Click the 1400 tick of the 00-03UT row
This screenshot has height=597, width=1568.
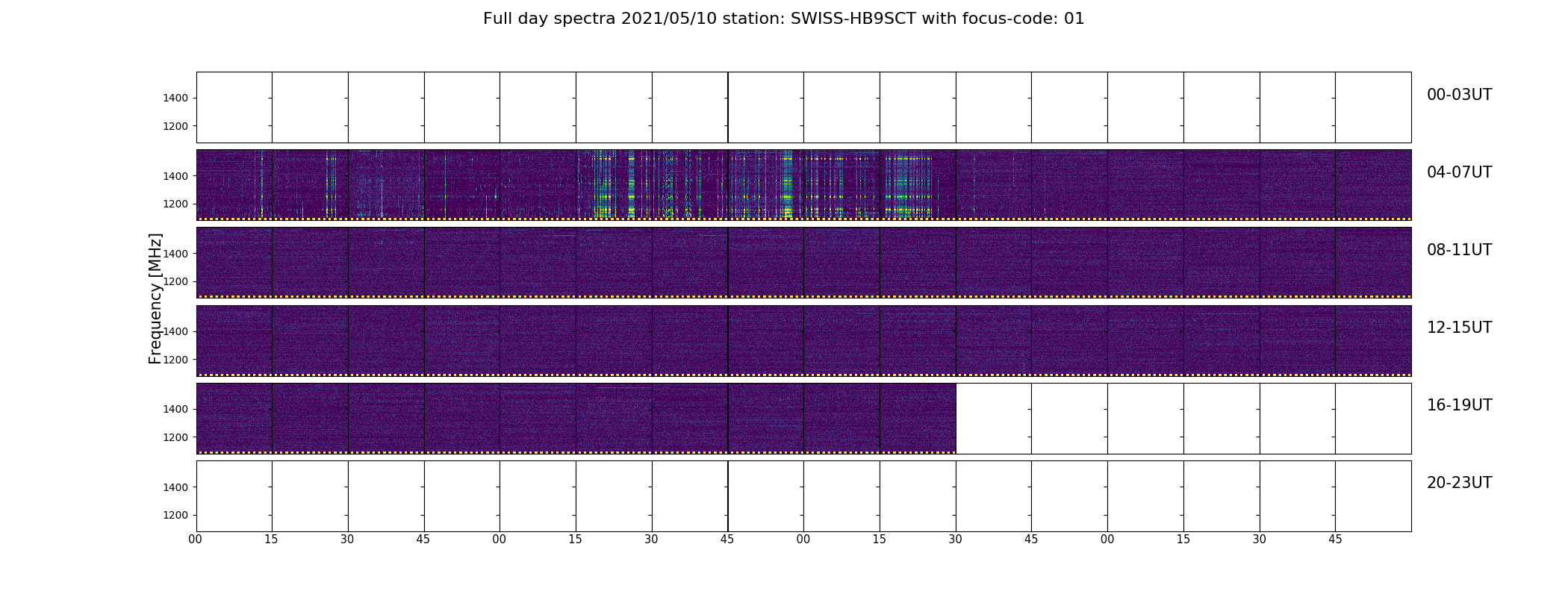point(175,99)
